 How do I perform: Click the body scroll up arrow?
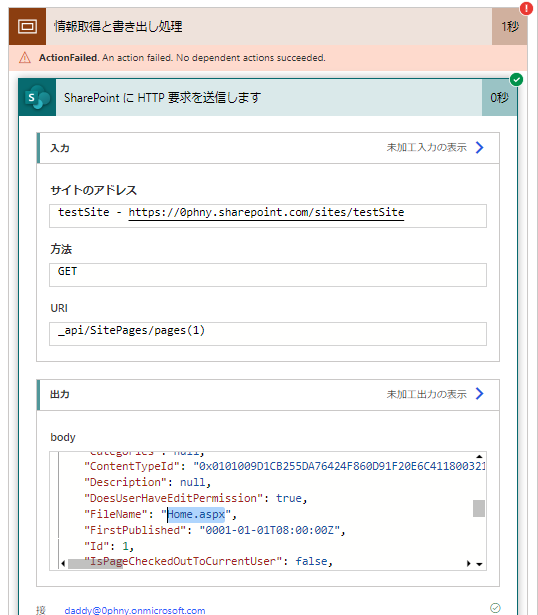point(479,456)
